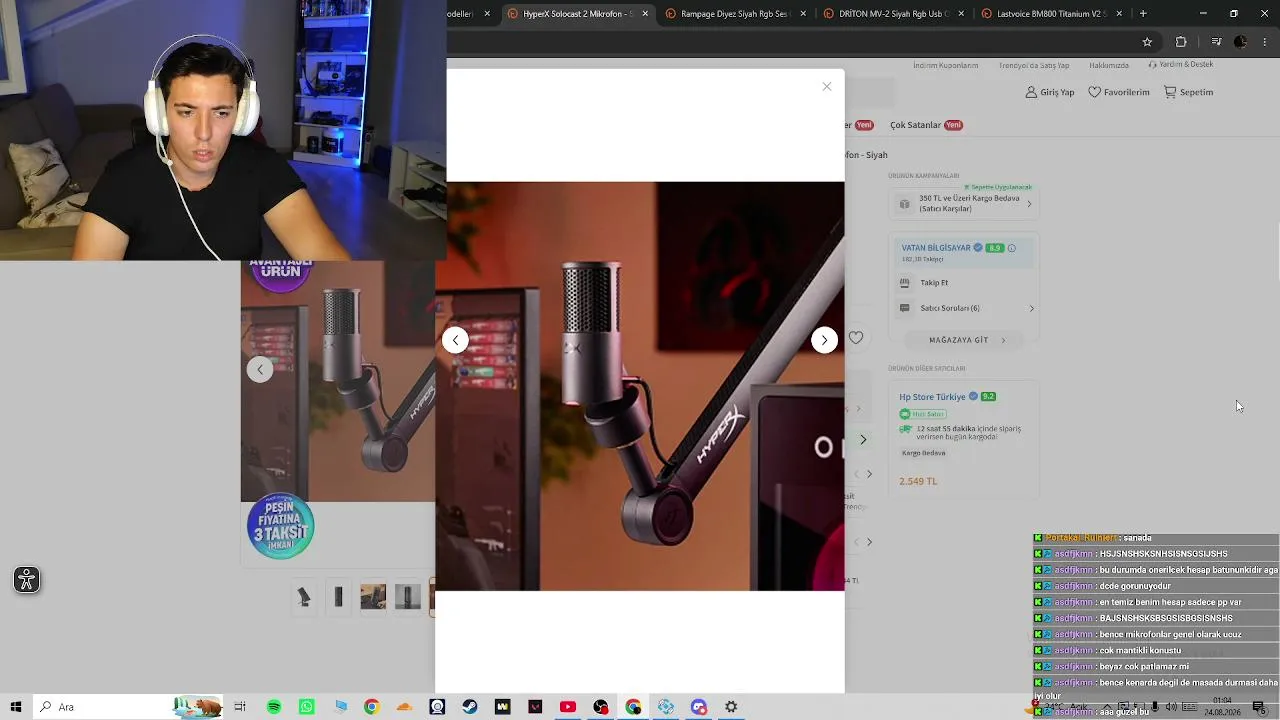Click Giriş Yap to sign in
The height and width of the screenshot is (720, 1280).
point(1050,92)
